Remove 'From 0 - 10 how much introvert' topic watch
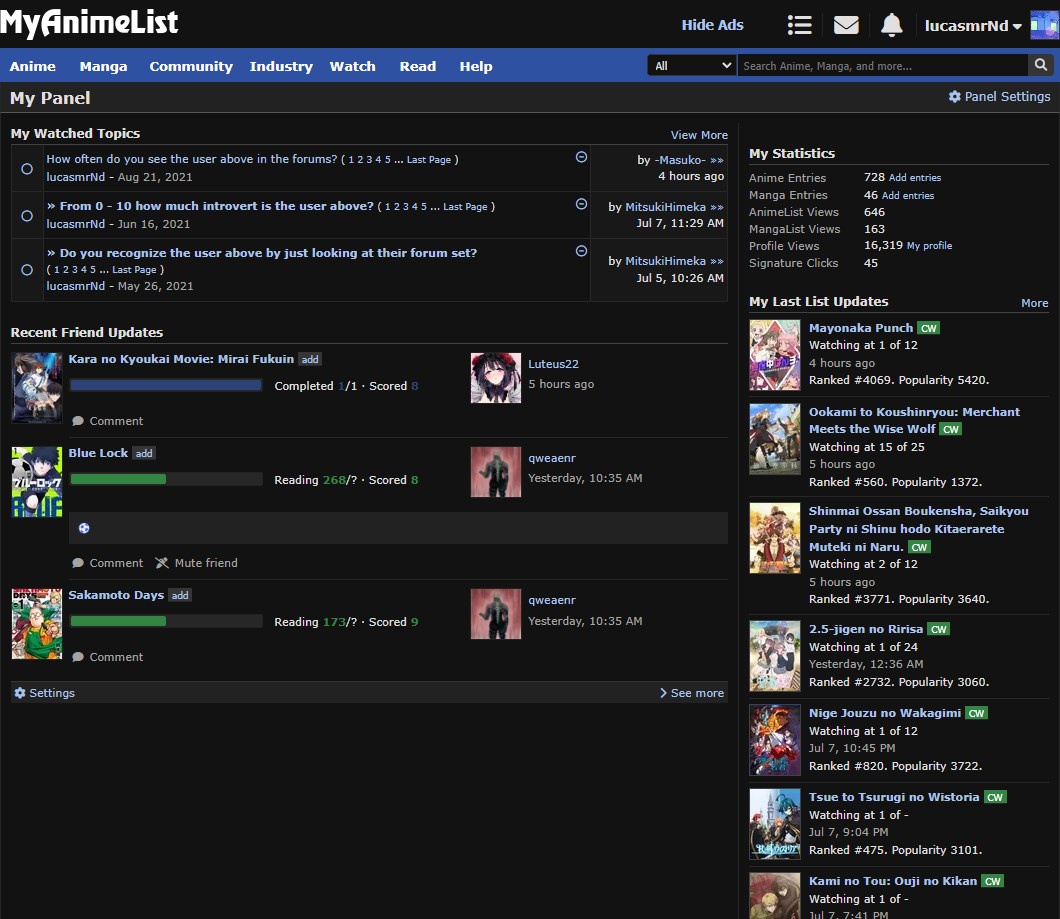Image resolution: width=1060 pixels, height=919 pixels. 581,204
